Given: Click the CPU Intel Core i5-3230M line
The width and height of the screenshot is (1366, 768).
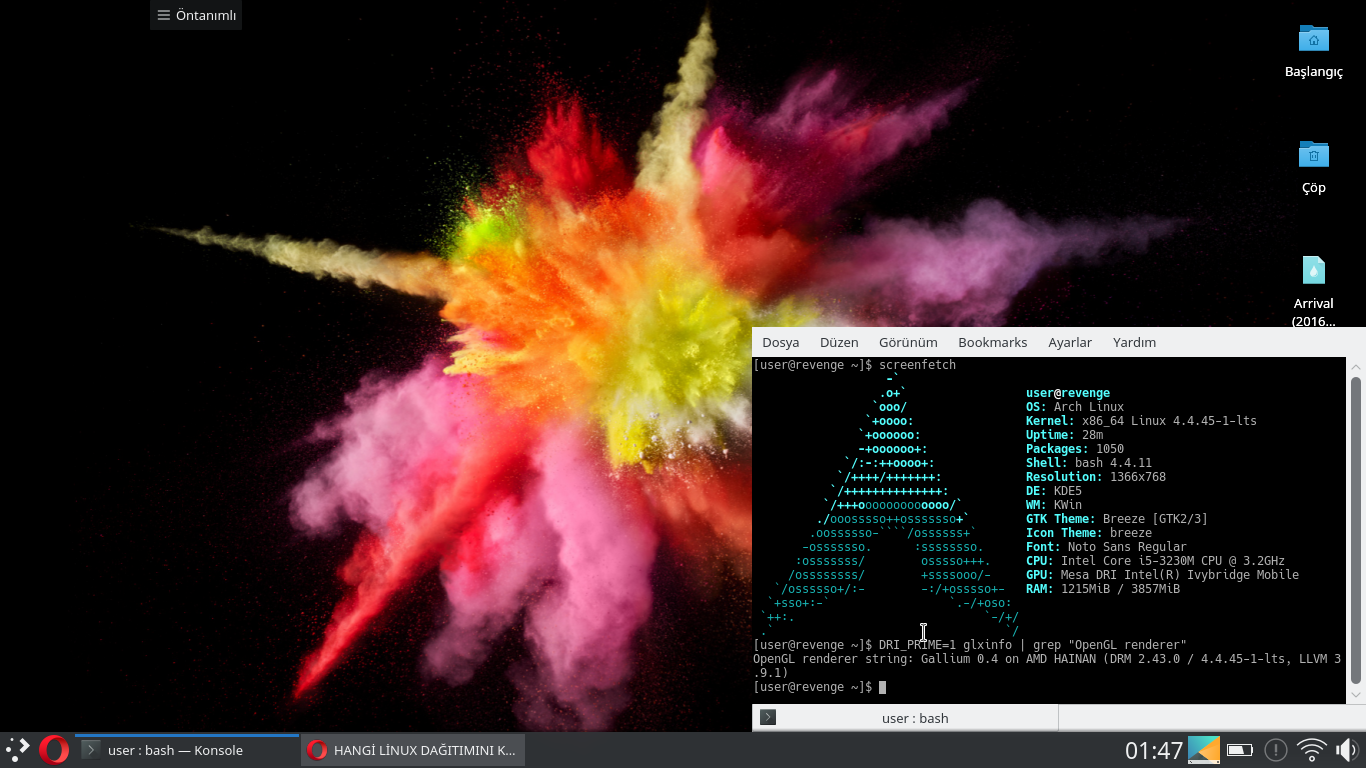Looking at the screenshot, I should 1155,561.
